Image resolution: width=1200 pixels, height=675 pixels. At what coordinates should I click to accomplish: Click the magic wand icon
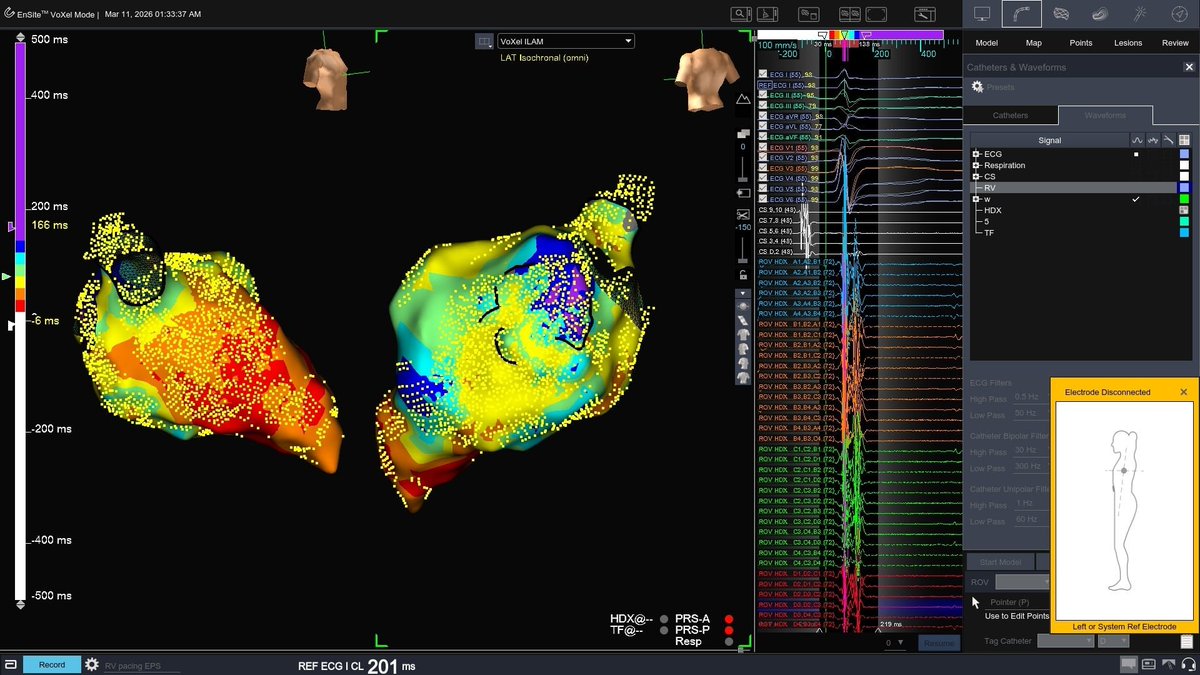pyautogui.click(x=1140, y=14)
